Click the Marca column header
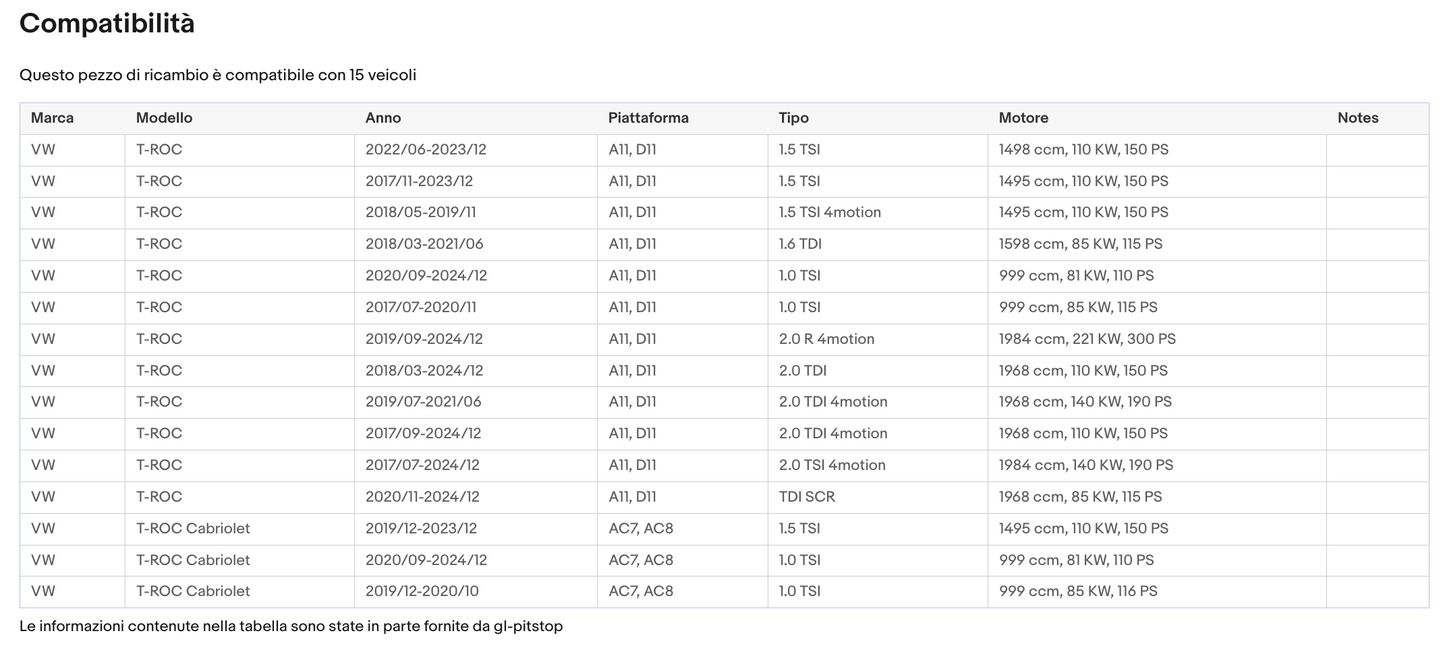 pyautogui.click(x=52, y=118)
